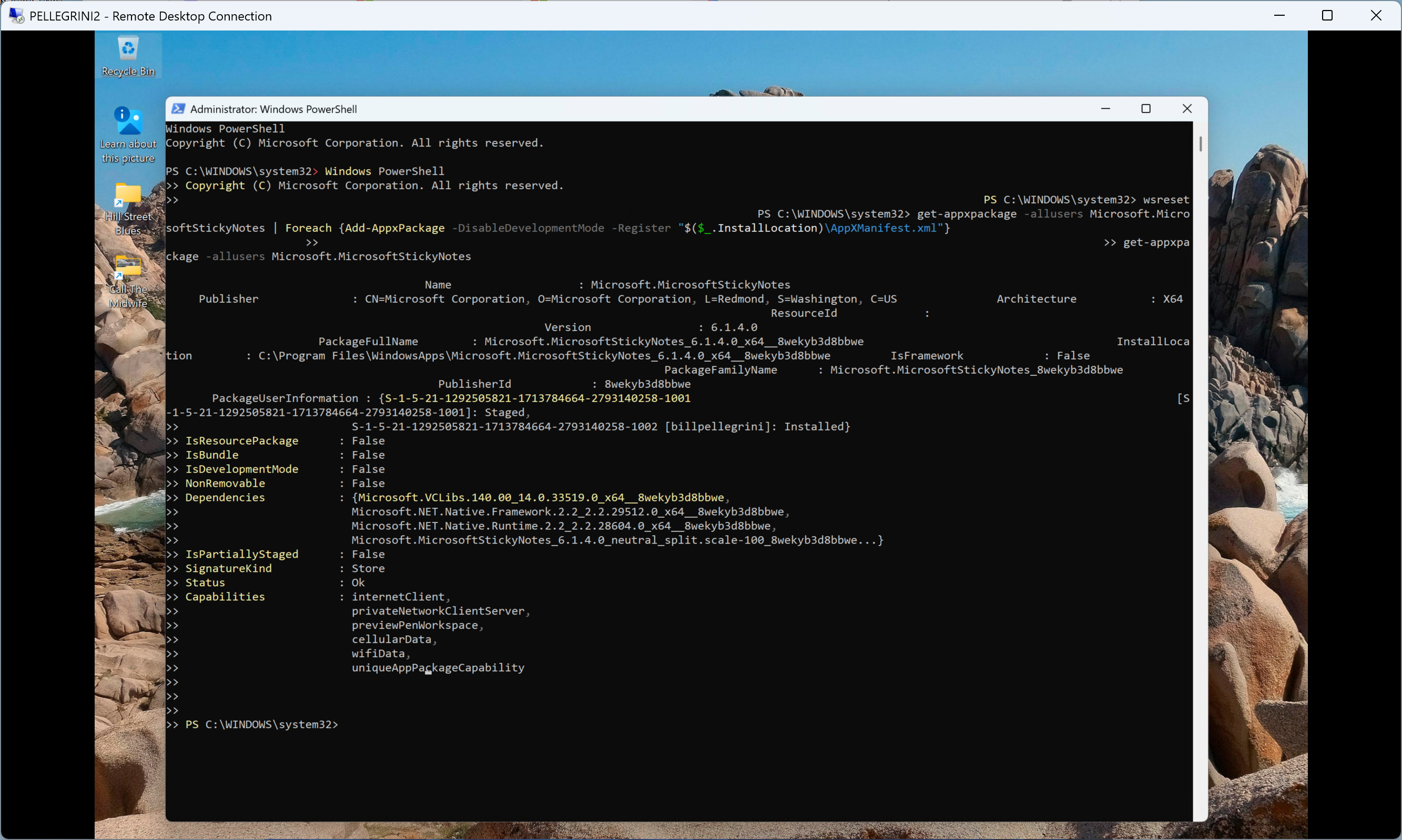The height and width of the screenshot is (840, 1402).
Task: Click the 'IsDevelopmentMode' property label
Action: tap(242, 468)
